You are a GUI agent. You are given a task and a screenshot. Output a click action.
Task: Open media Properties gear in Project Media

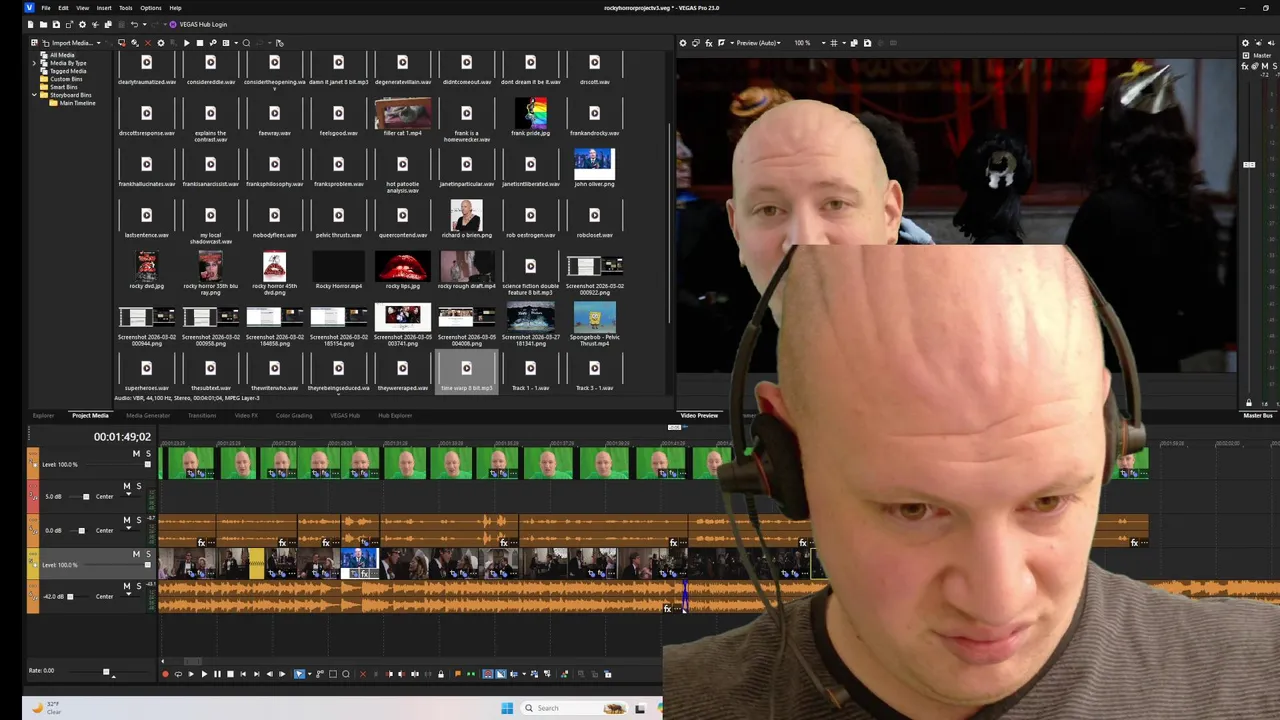point(161,43)
